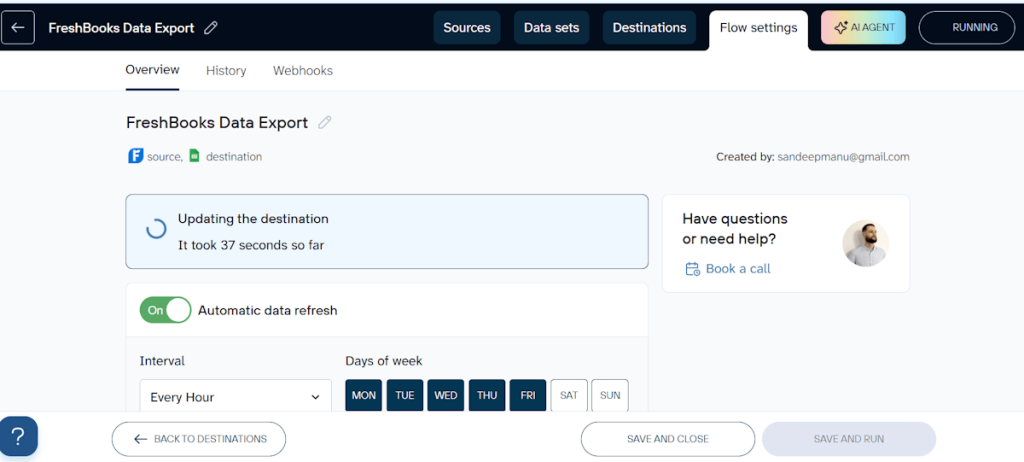Click the sandeepmanu@gmail.com creator email
The width and height of the screenshot is (1024, 462).
click(843, 157)
